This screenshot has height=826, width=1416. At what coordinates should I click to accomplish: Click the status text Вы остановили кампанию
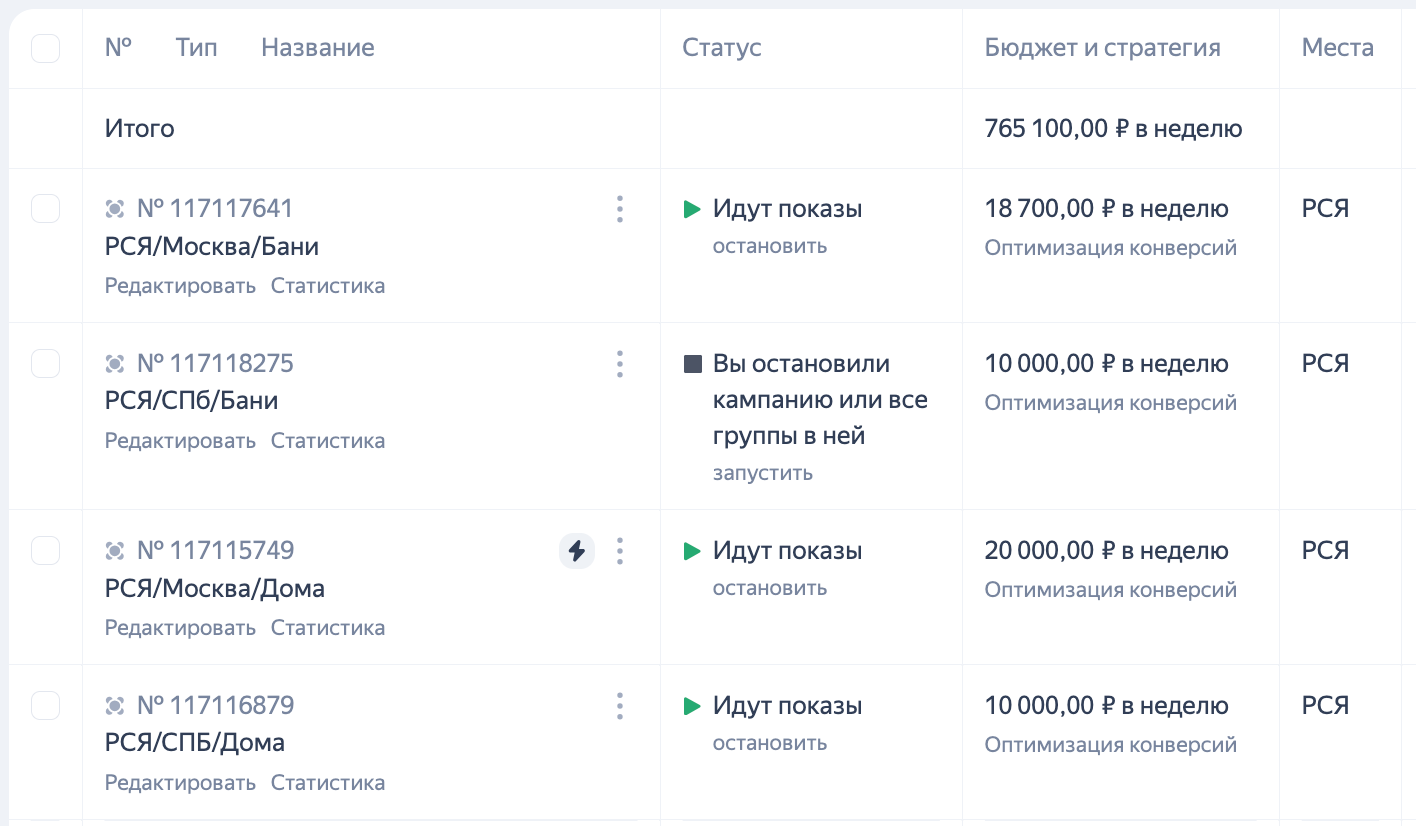pyautogui.click(x=820, y=400)
